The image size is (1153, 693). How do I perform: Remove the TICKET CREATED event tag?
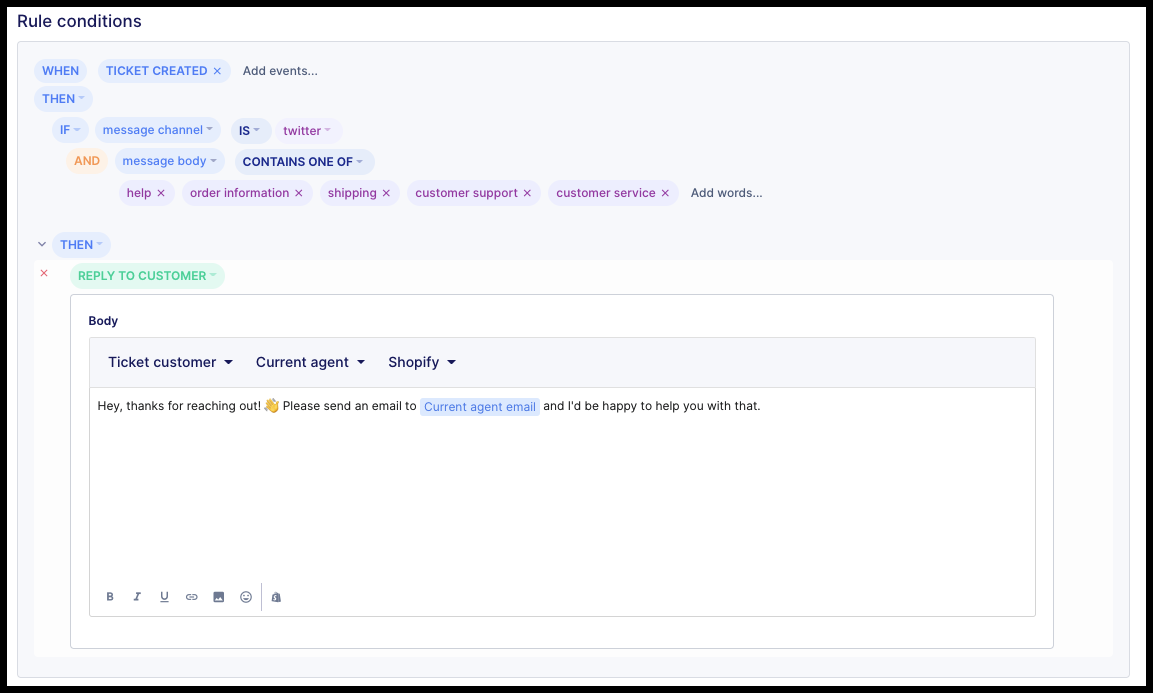[217, 71]
